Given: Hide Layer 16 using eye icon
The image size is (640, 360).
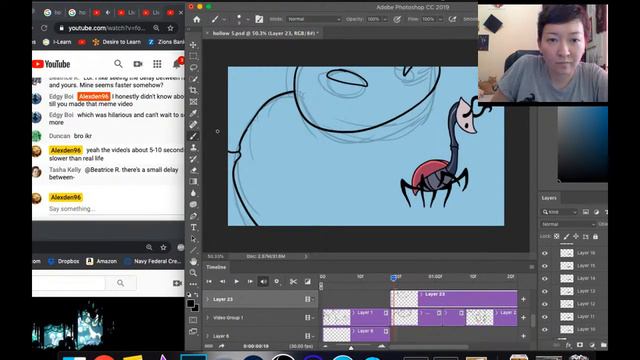Looking at the screenshot, I should (x=545, y=253).
